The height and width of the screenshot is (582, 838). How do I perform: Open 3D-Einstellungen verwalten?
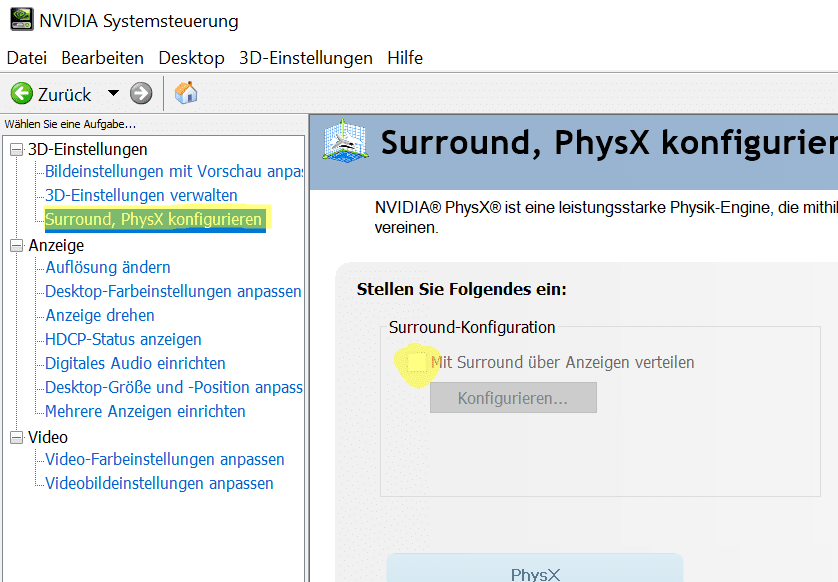[x=141, y=196]
